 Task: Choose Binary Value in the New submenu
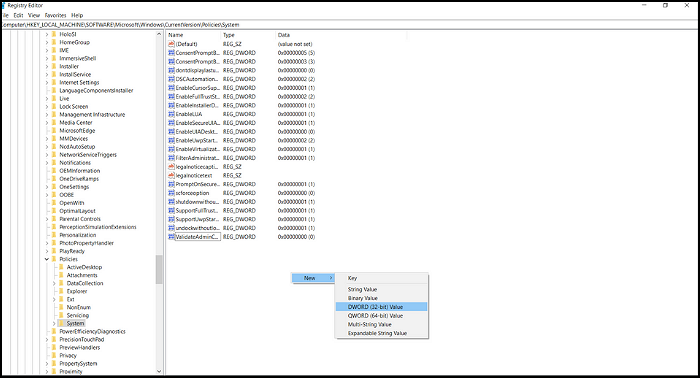point(381,298)
